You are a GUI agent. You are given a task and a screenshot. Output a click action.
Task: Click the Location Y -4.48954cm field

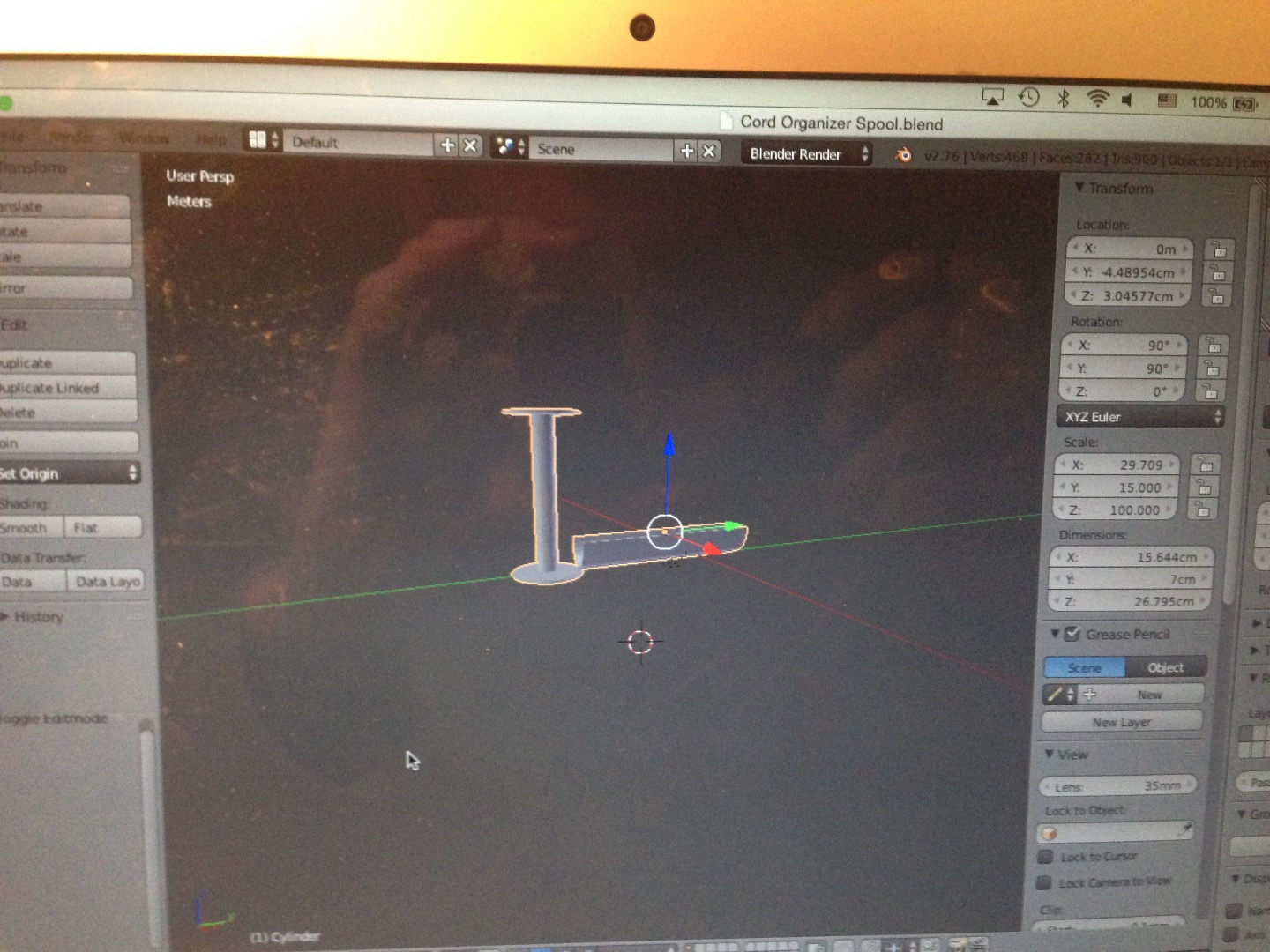point(1129,272)
